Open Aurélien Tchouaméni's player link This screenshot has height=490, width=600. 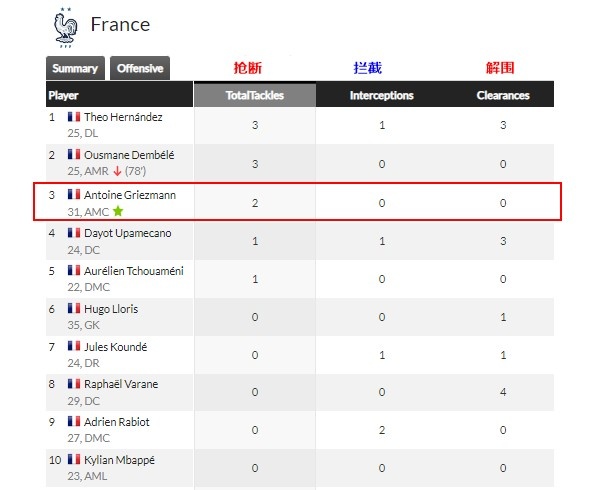coord(134,271)
